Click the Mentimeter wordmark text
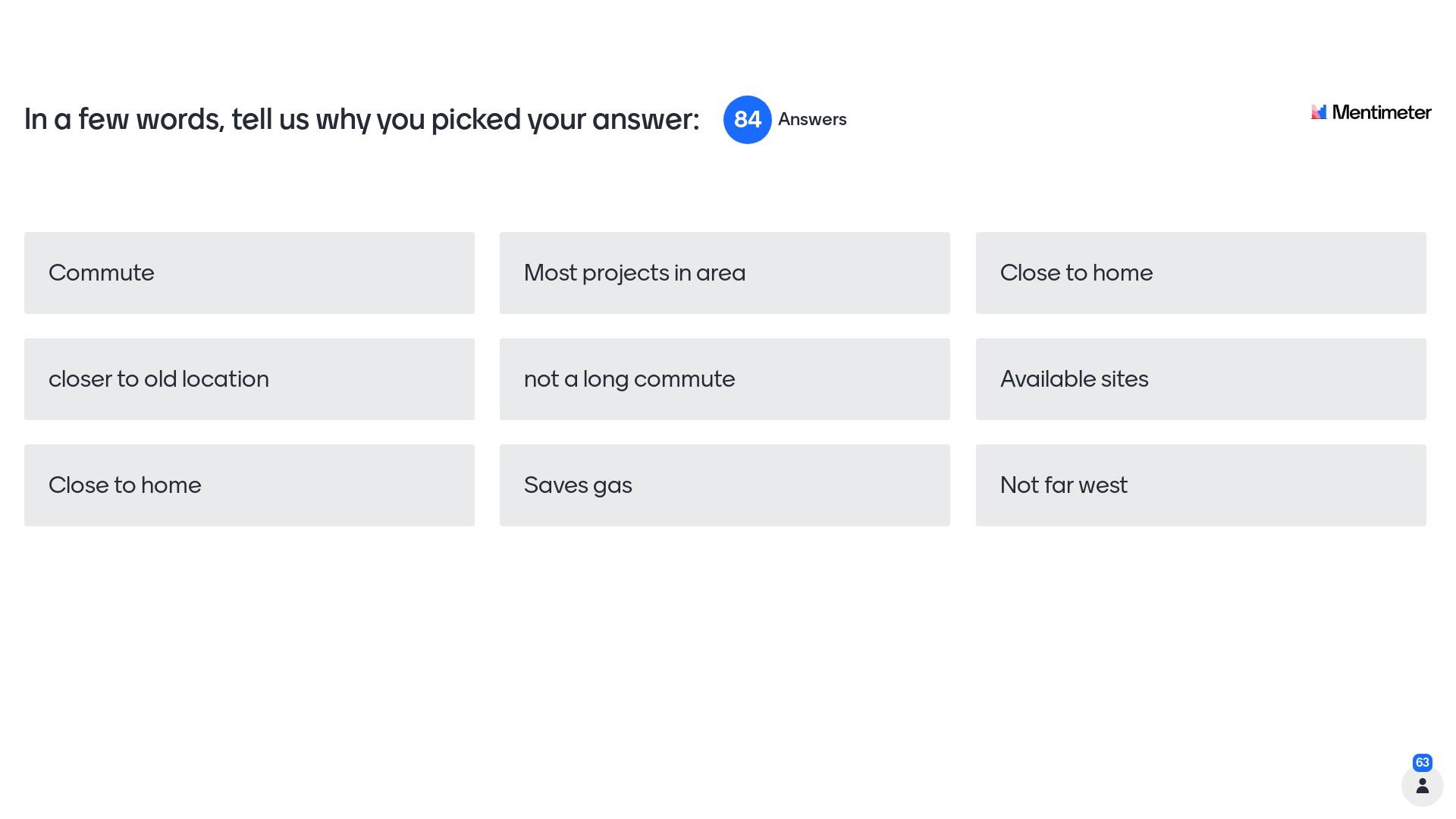The width and height of the screenshot is (1456, 819). [1381, 112]
